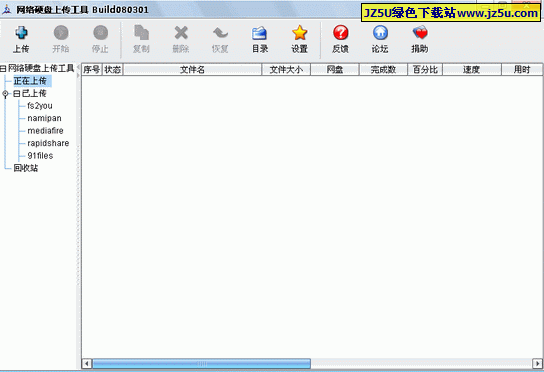Click the 序号 column header

92,70
